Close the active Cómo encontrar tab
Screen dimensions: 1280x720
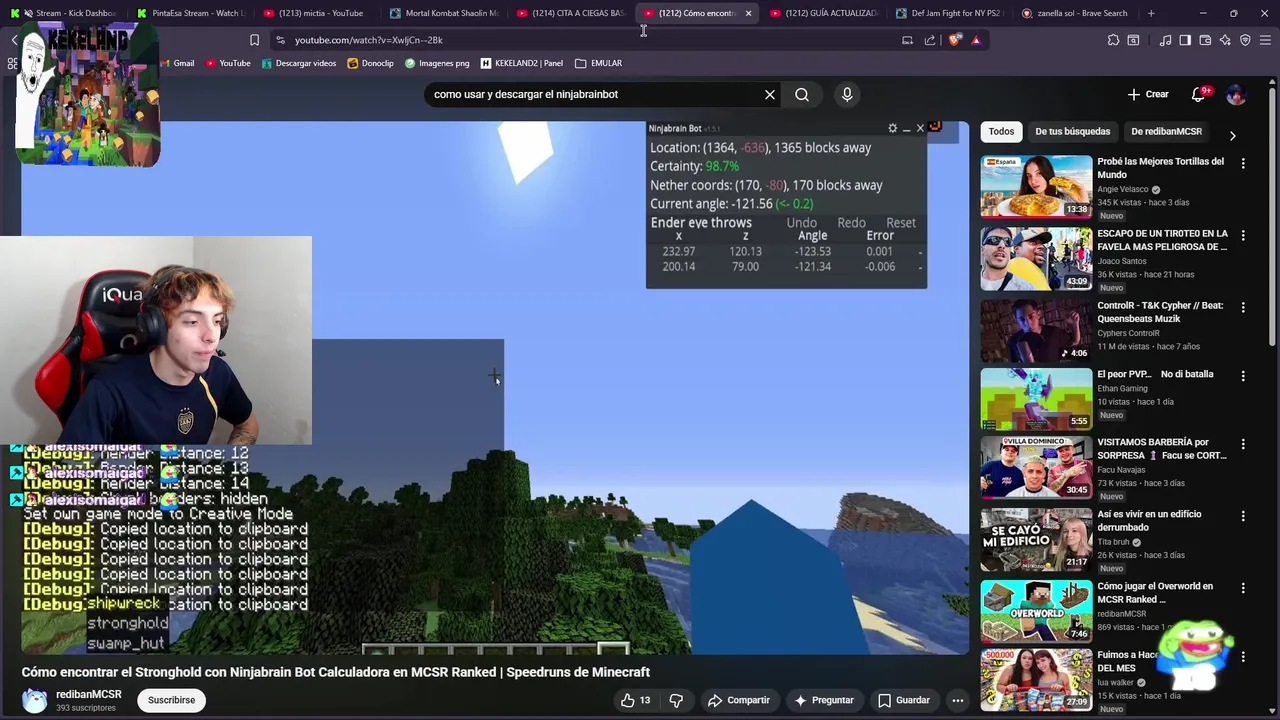748,13
